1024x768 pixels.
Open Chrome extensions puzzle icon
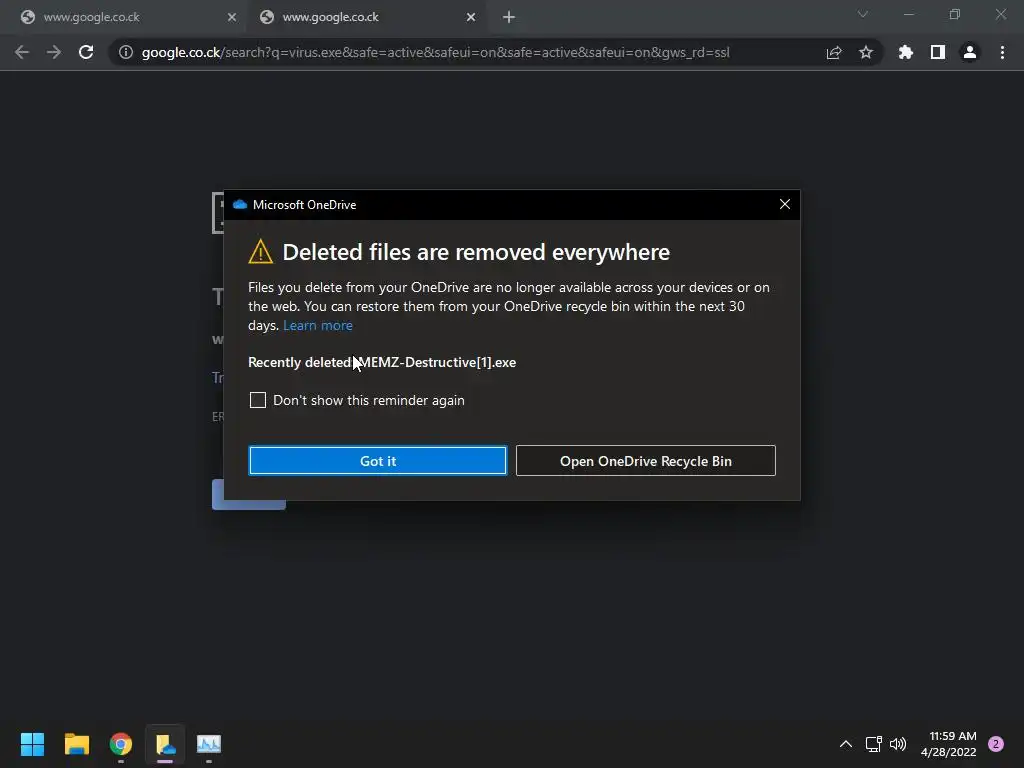[906, 52]
